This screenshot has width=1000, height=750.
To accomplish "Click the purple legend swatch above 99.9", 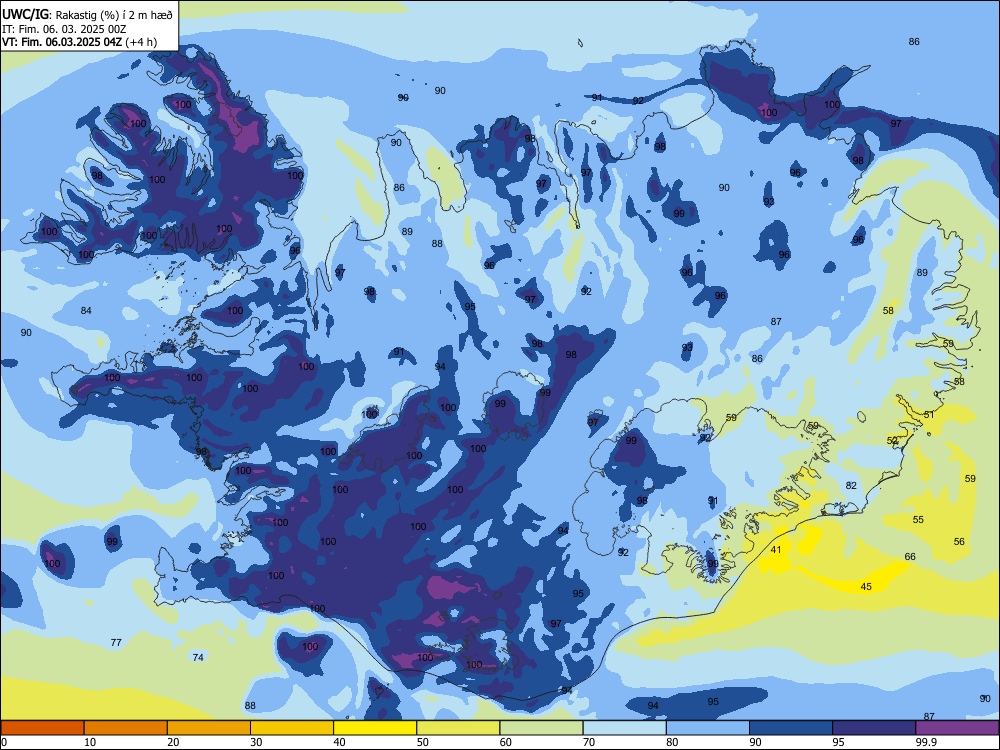I will (x=958, y=728).
